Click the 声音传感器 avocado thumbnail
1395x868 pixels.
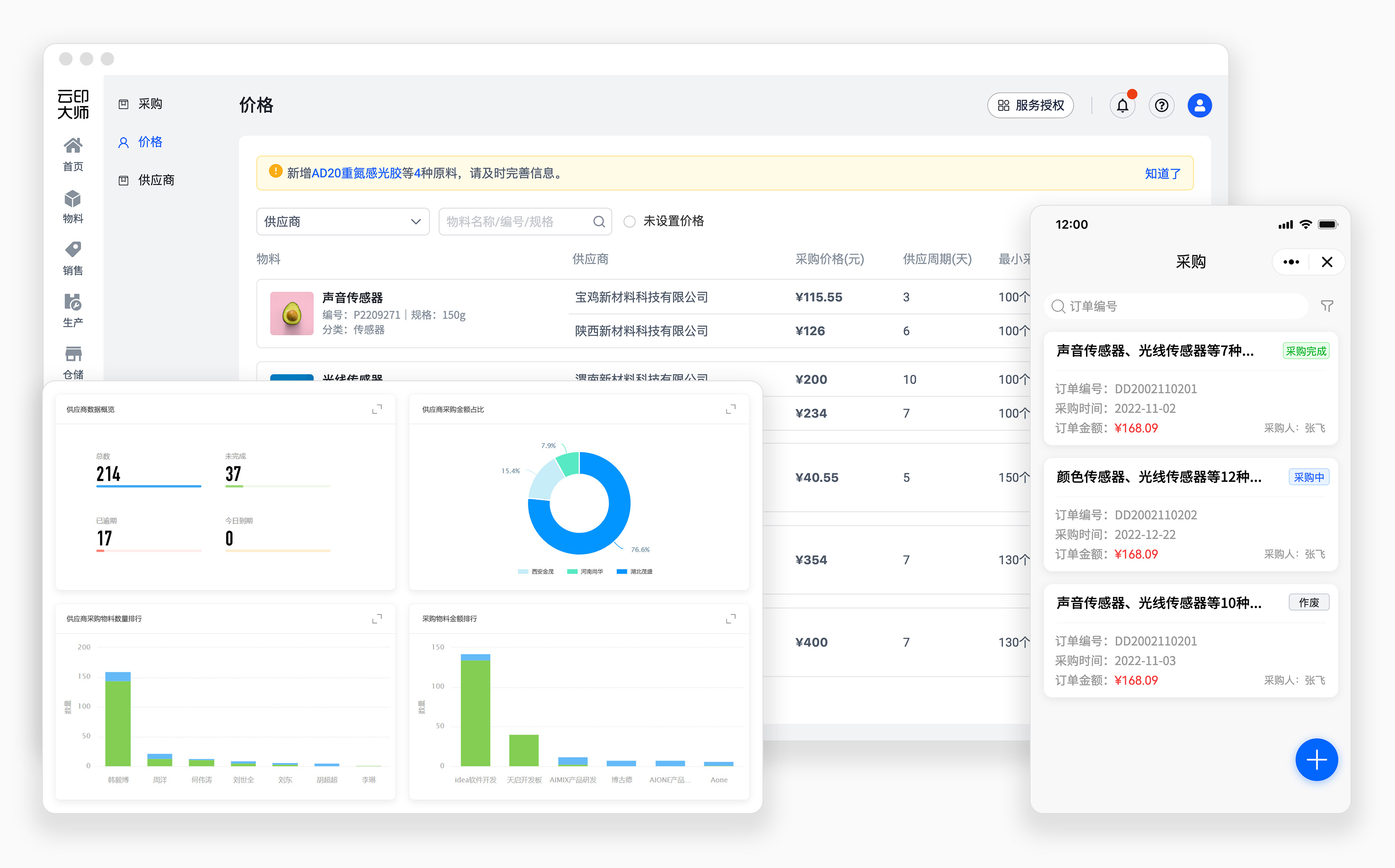[292, 314]
